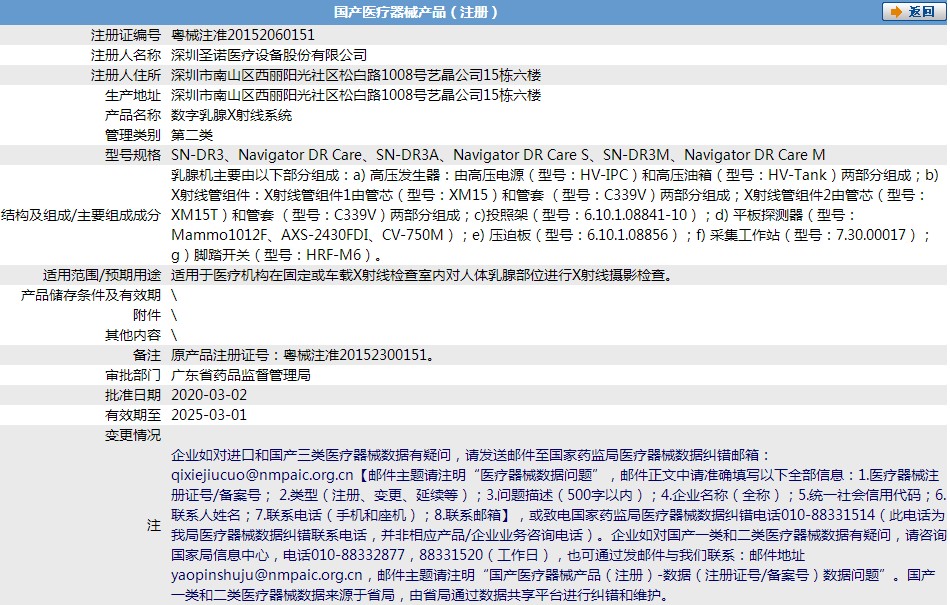Click the model list starting SN-DR3
The height and width of the screenshot is (605, 950).
click(x=498, y=155)
